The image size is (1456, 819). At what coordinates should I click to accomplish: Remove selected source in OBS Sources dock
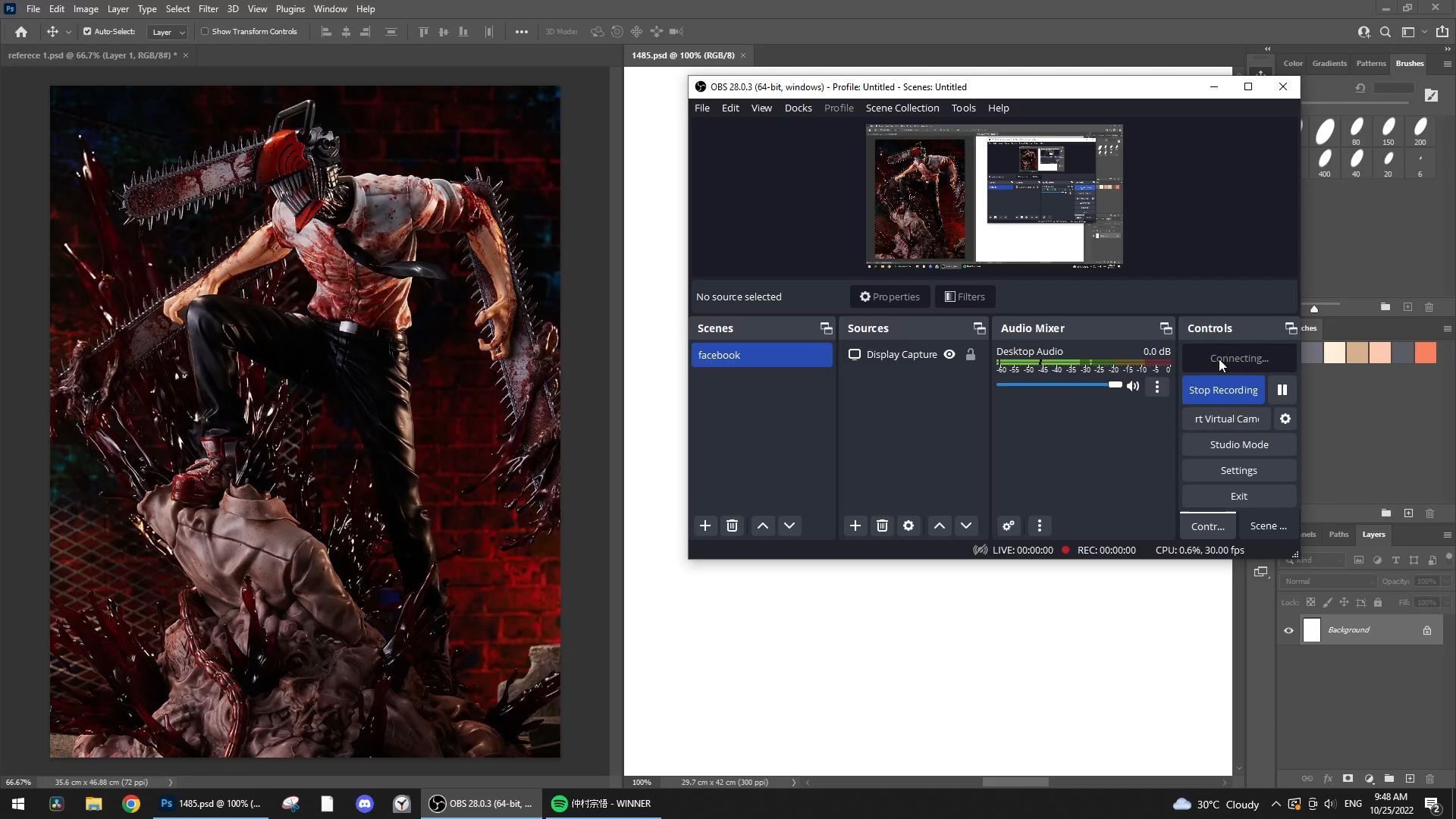click(882, 526)
